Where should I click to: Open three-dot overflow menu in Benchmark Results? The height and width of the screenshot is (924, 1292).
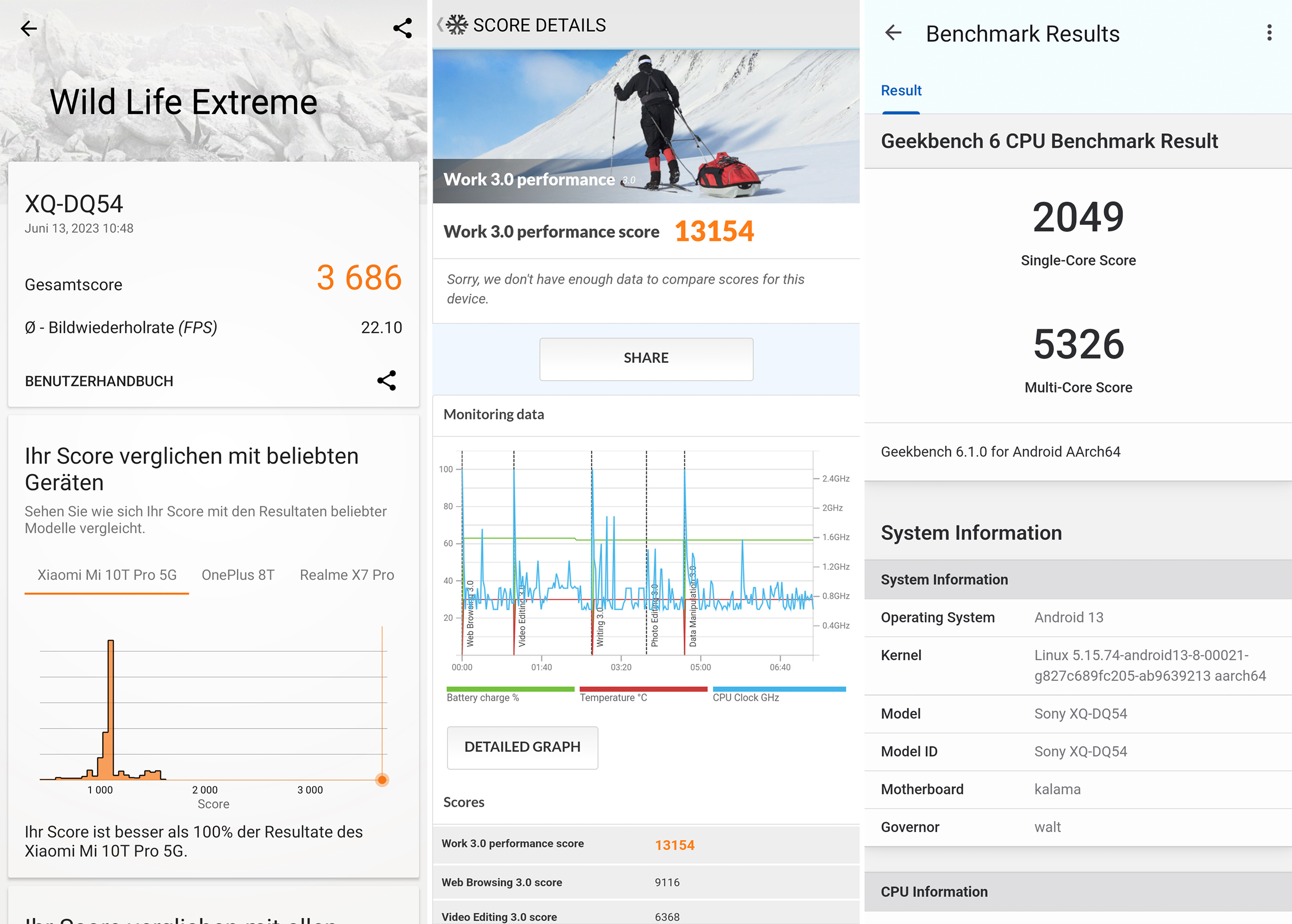point(1269,33)
